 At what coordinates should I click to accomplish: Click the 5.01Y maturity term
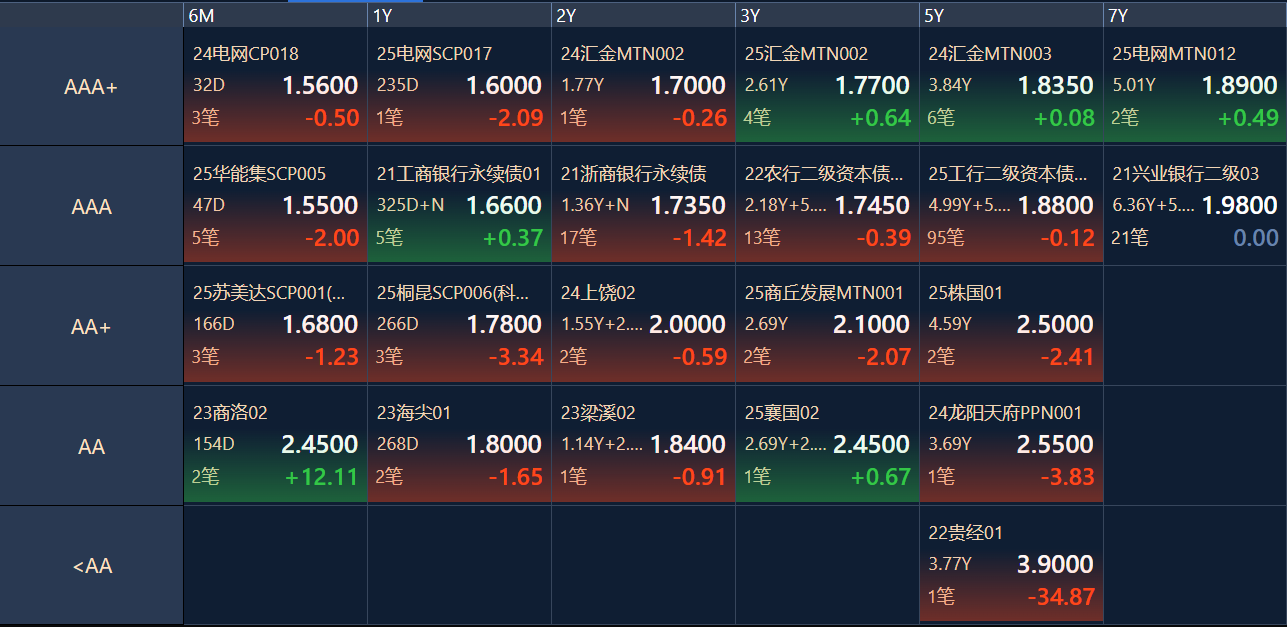(1134, 86)
